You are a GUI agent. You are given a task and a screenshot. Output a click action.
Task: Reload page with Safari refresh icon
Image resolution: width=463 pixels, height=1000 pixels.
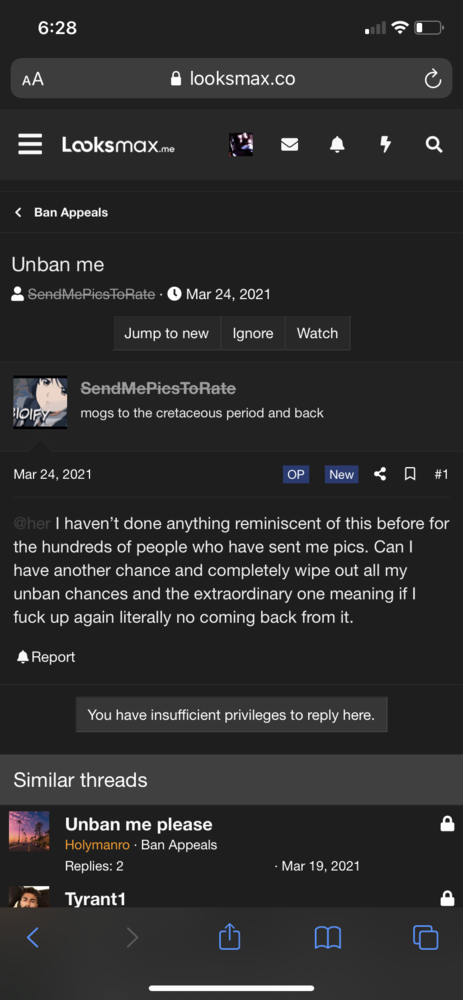click(433, 79)
